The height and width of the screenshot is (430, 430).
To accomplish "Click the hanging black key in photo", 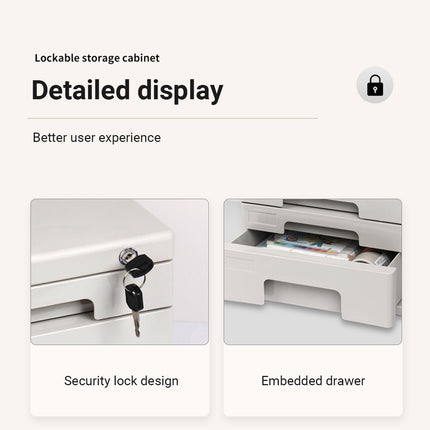I will click(x=134, y=297).
